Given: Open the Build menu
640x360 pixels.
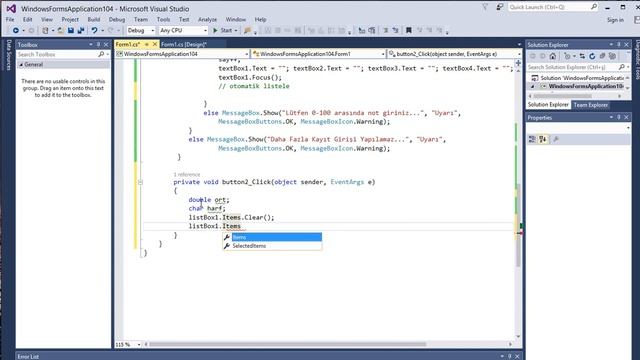Looking at the screenshot, I should pos(93,20).
